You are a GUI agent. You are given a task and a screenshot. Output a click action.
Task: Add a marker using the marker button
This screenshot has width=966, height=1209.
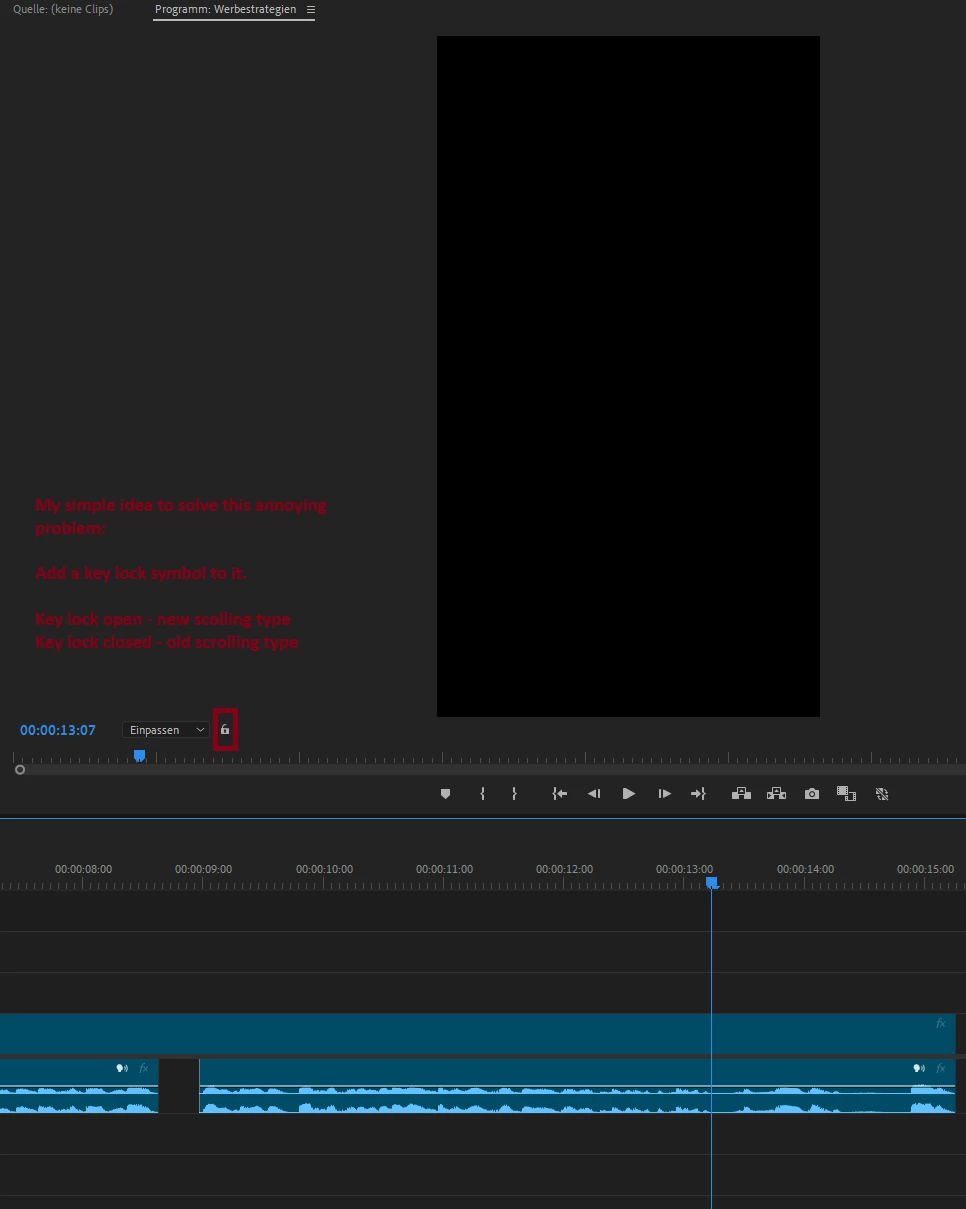pos(446,794)
